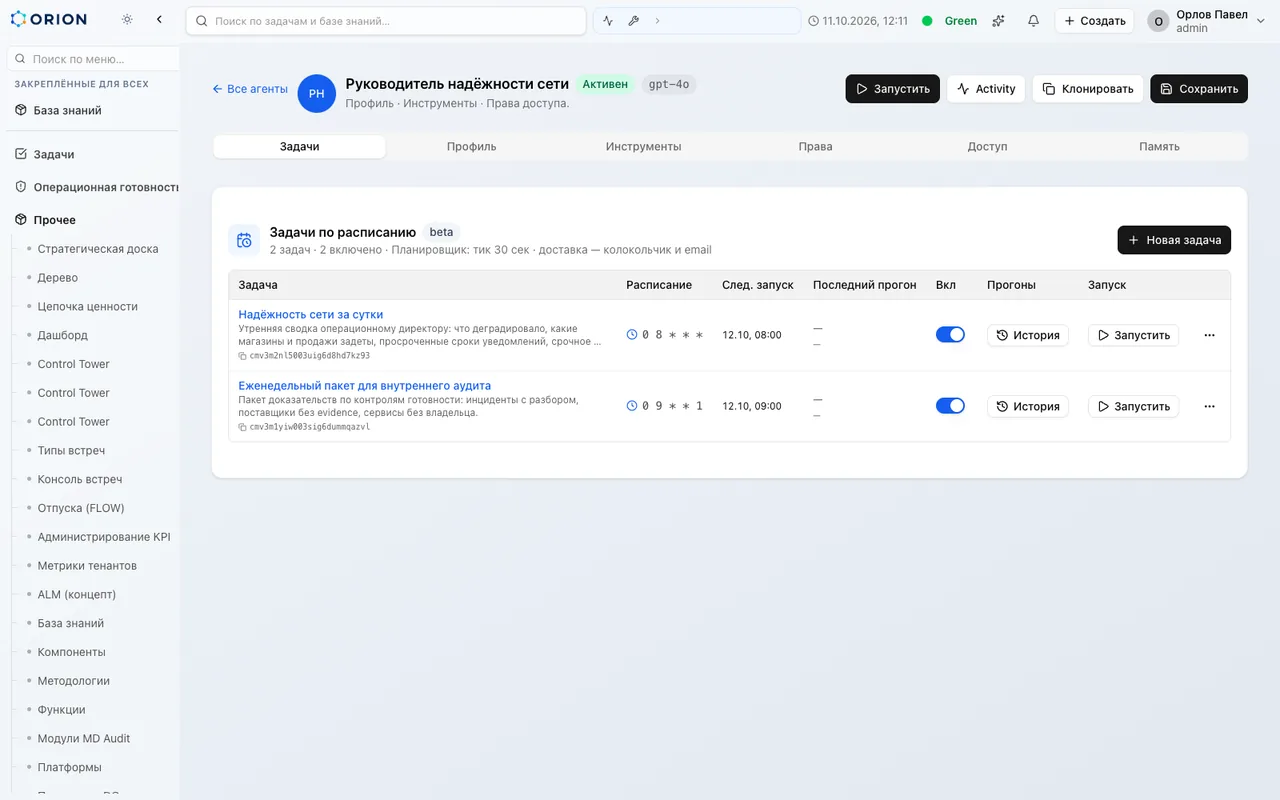This screenshot has width=1280, height=800.
Task: Click the ORION logo
Action: tap(49, 19)
